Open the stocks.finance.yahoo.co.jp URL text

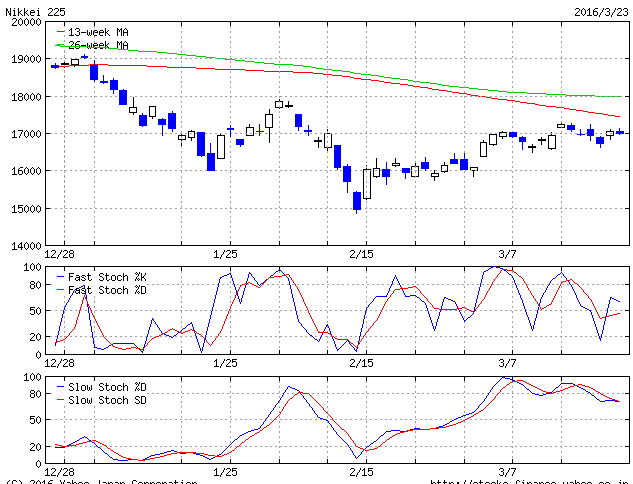[529, 482]
